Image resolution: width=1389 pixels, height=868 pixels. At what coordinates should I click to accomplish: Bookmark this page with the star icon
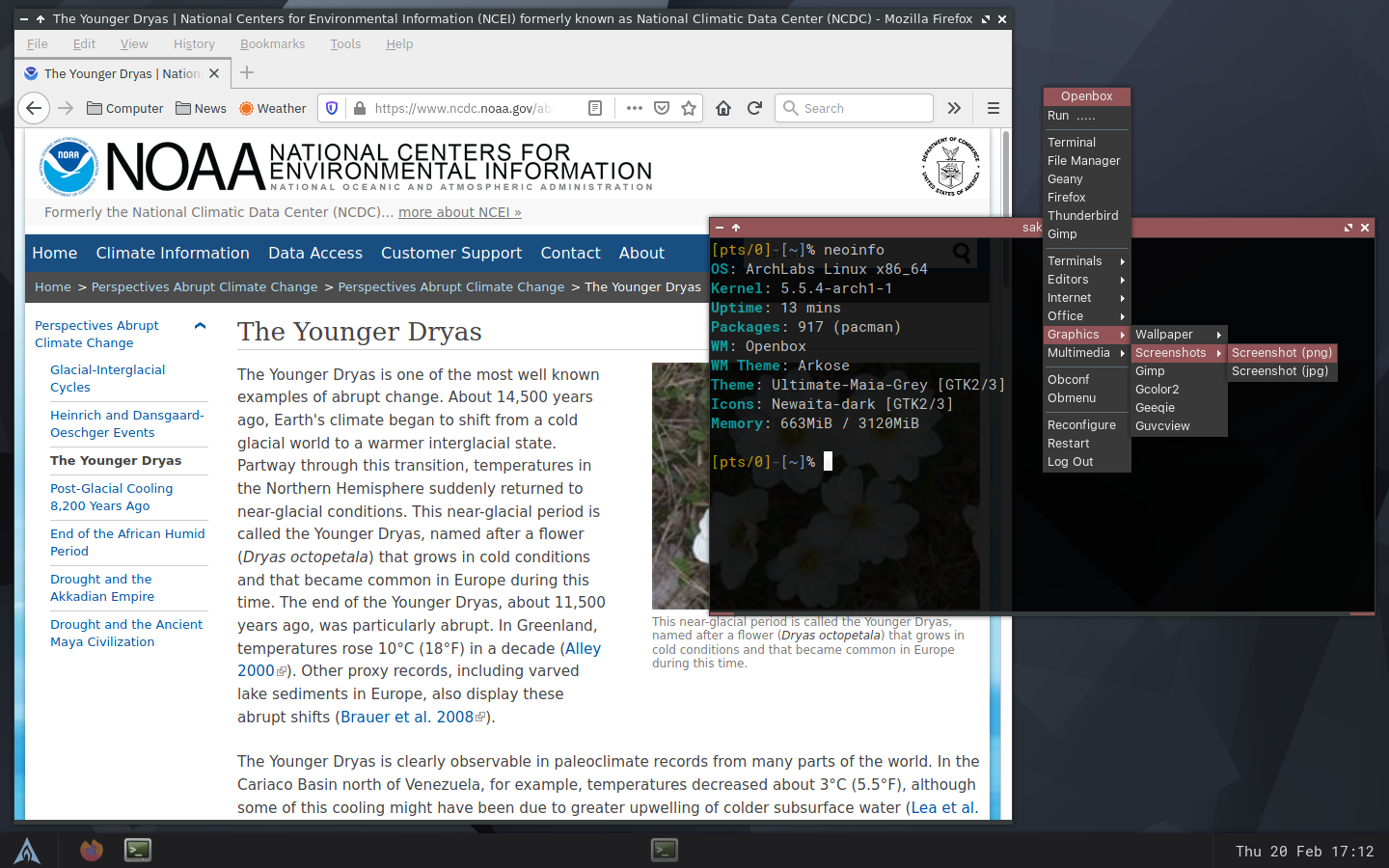click(689, 108)
